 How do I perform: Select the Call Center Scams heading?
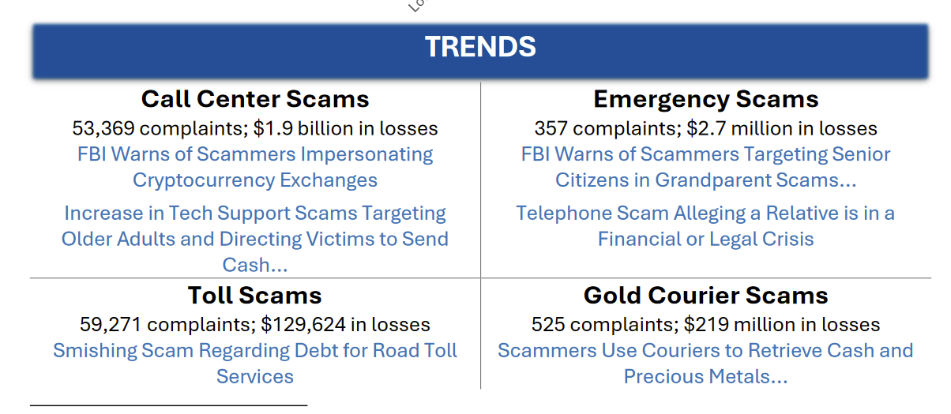pos(255,100)
